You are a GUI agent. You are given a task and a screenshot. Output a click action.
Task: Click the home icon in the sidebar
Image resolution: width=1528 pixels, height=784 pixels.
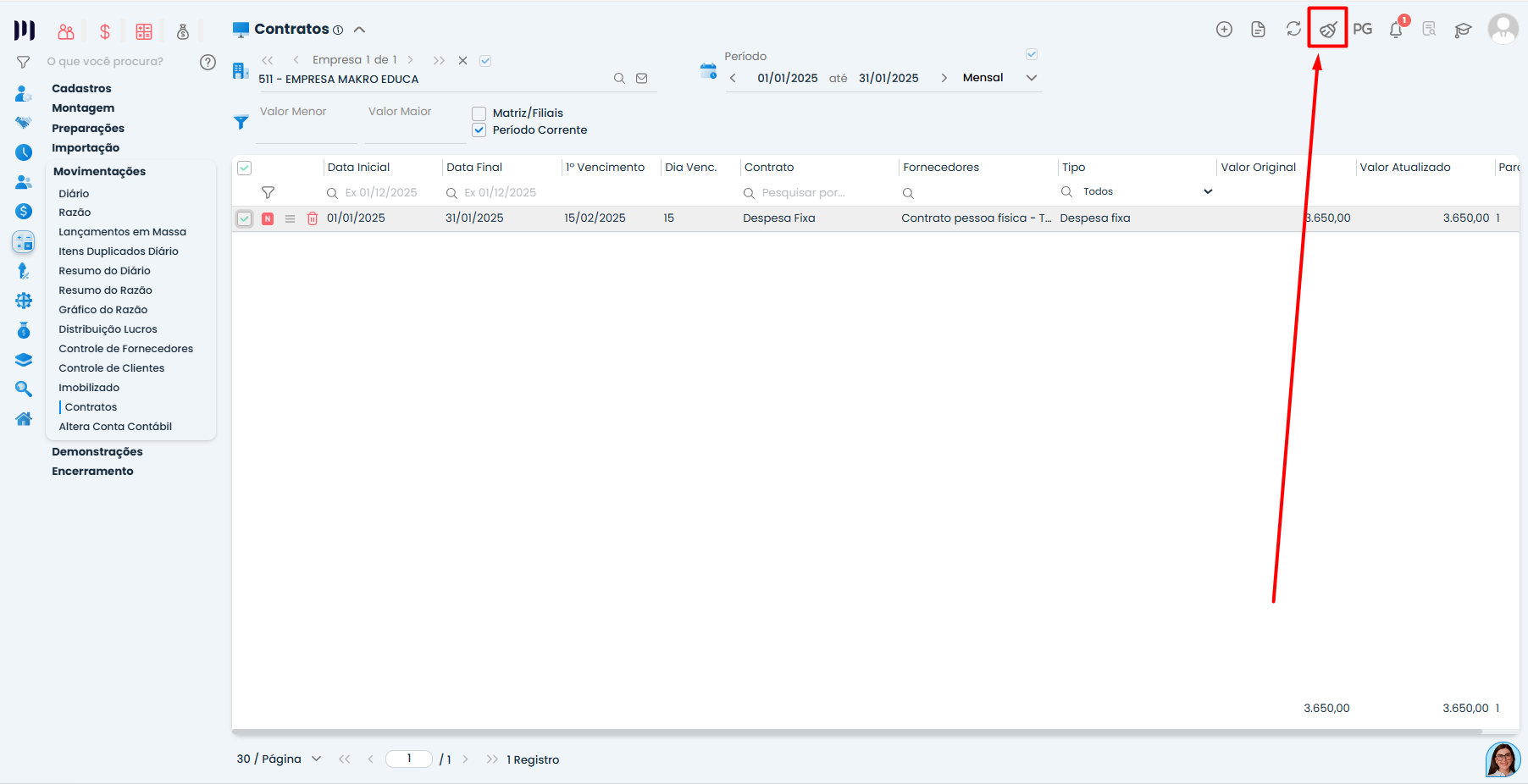pos(23,418)
